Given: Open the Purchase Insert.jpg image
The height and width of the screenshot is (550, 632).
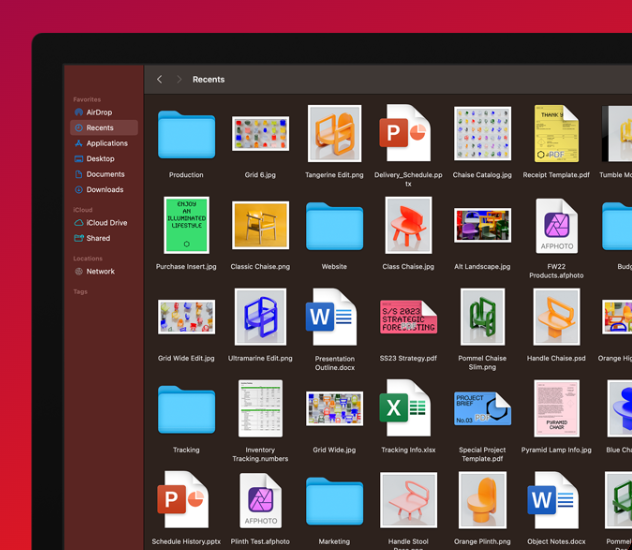Looking at the screenshot, I should click(186, 225).
